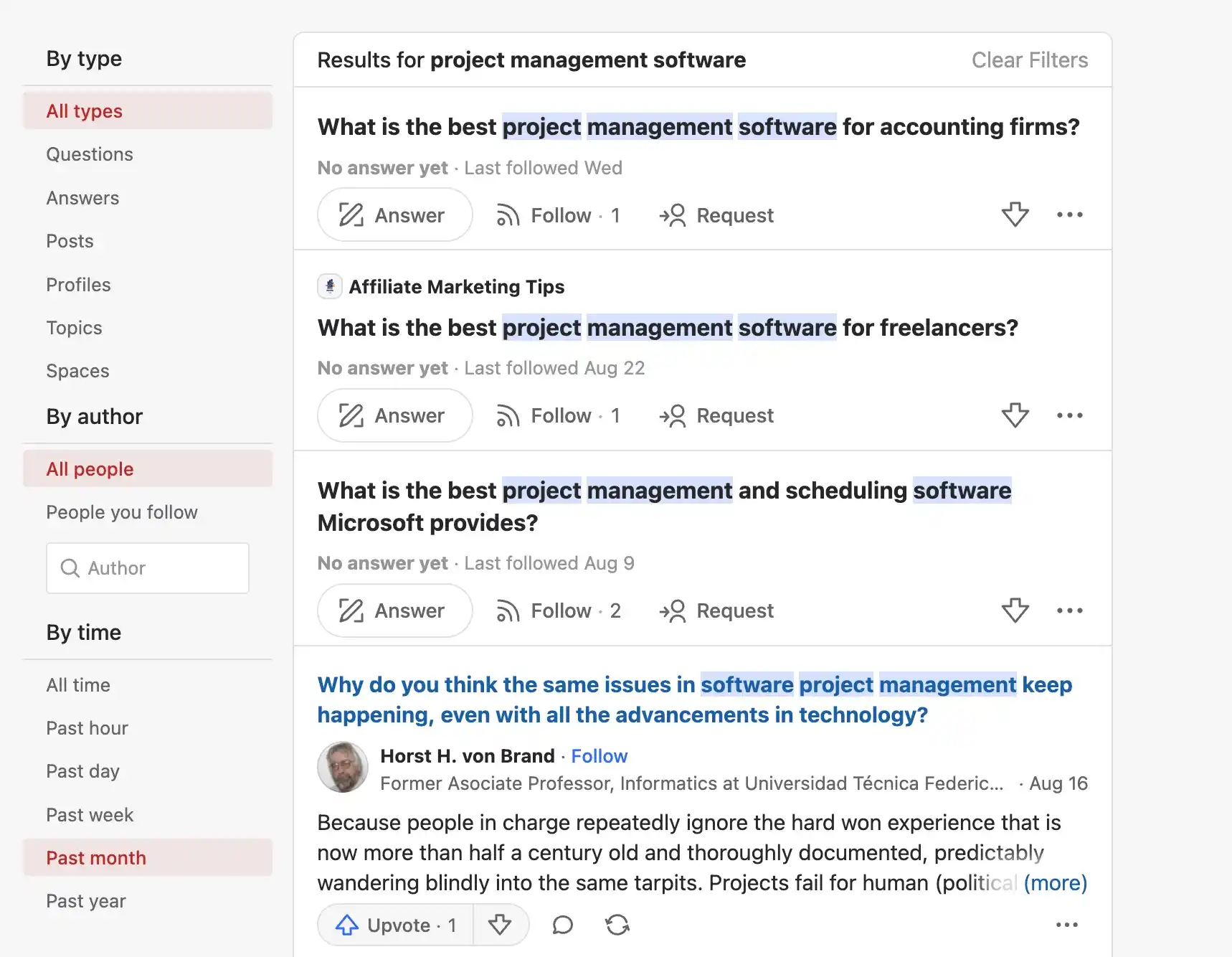Select the Topics filter in the sidebar
Image resolution: width=1232 pixels, height=957 pixels.
click(74, 327)
